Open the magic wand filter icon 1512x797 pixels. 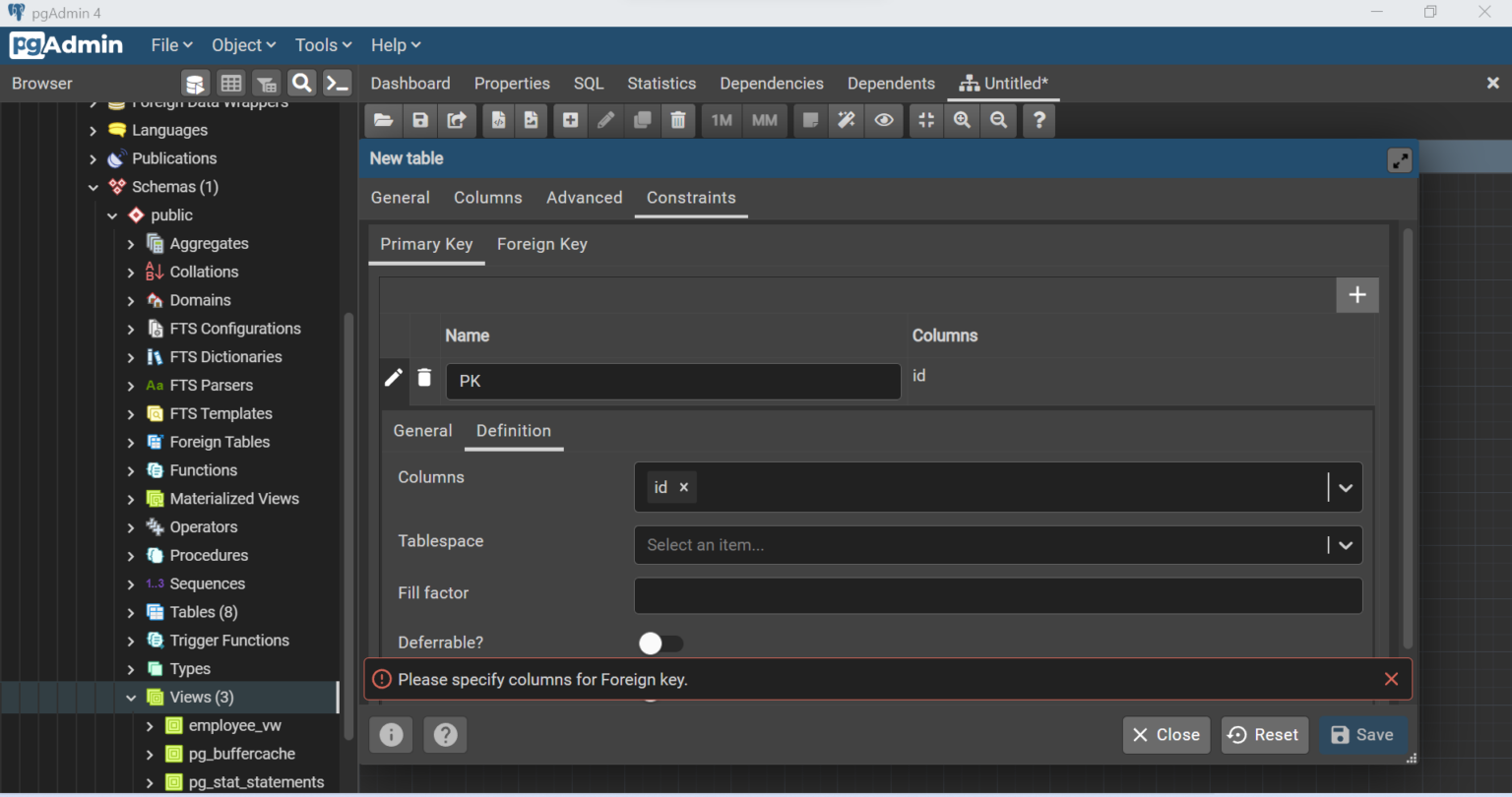coord(847,120)
